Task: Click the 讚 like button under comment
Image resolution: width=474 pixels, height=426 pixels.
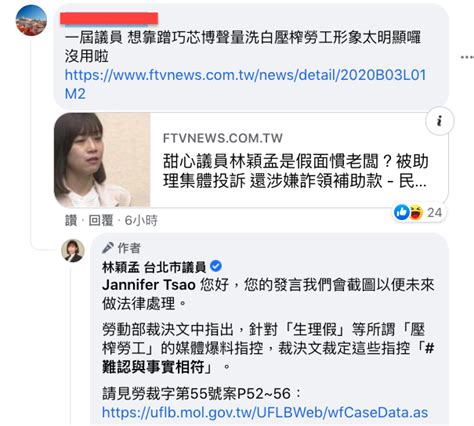Action: (71, 220)
